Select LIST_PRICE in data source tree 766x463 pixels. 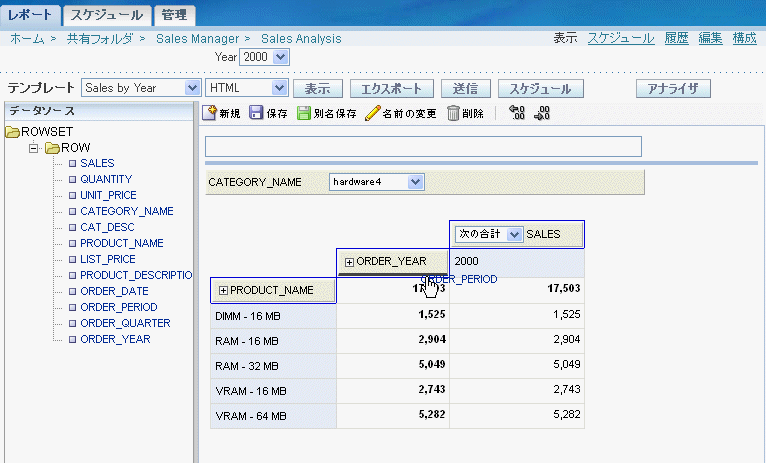click(107, 259)
